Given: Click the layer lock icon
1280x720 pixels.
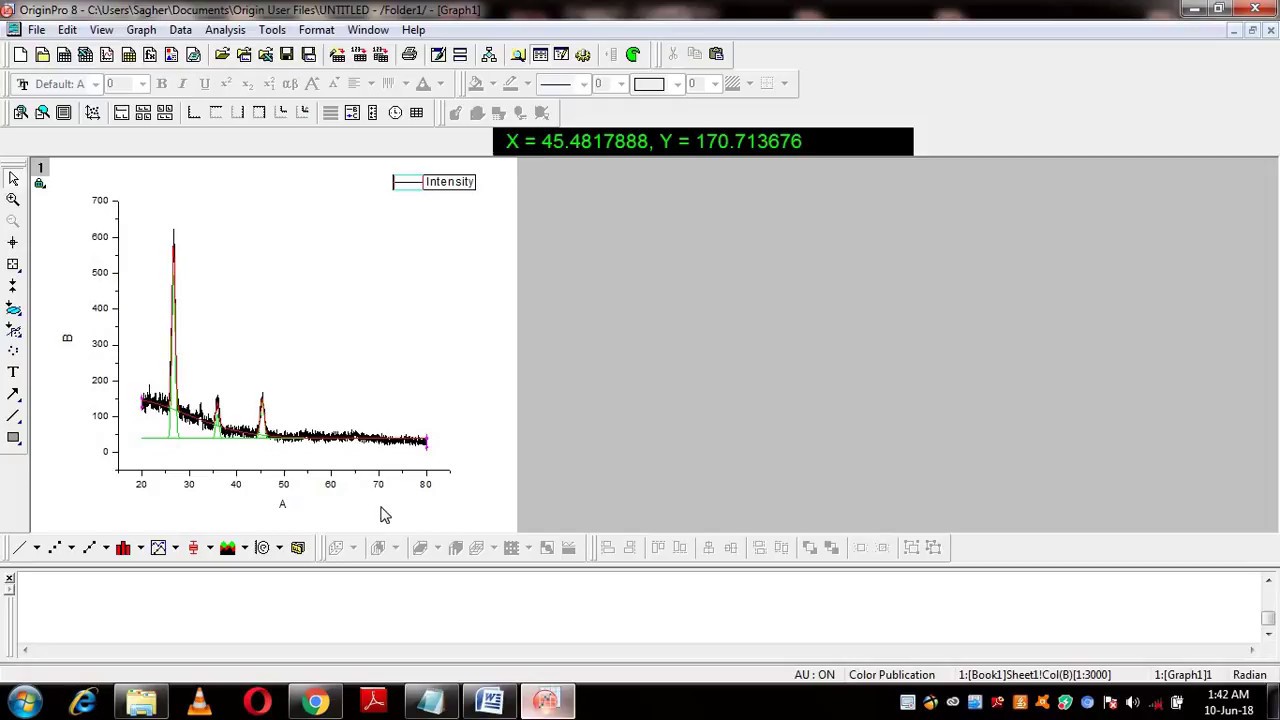Looking at the screenshot, I should (40, 183).
